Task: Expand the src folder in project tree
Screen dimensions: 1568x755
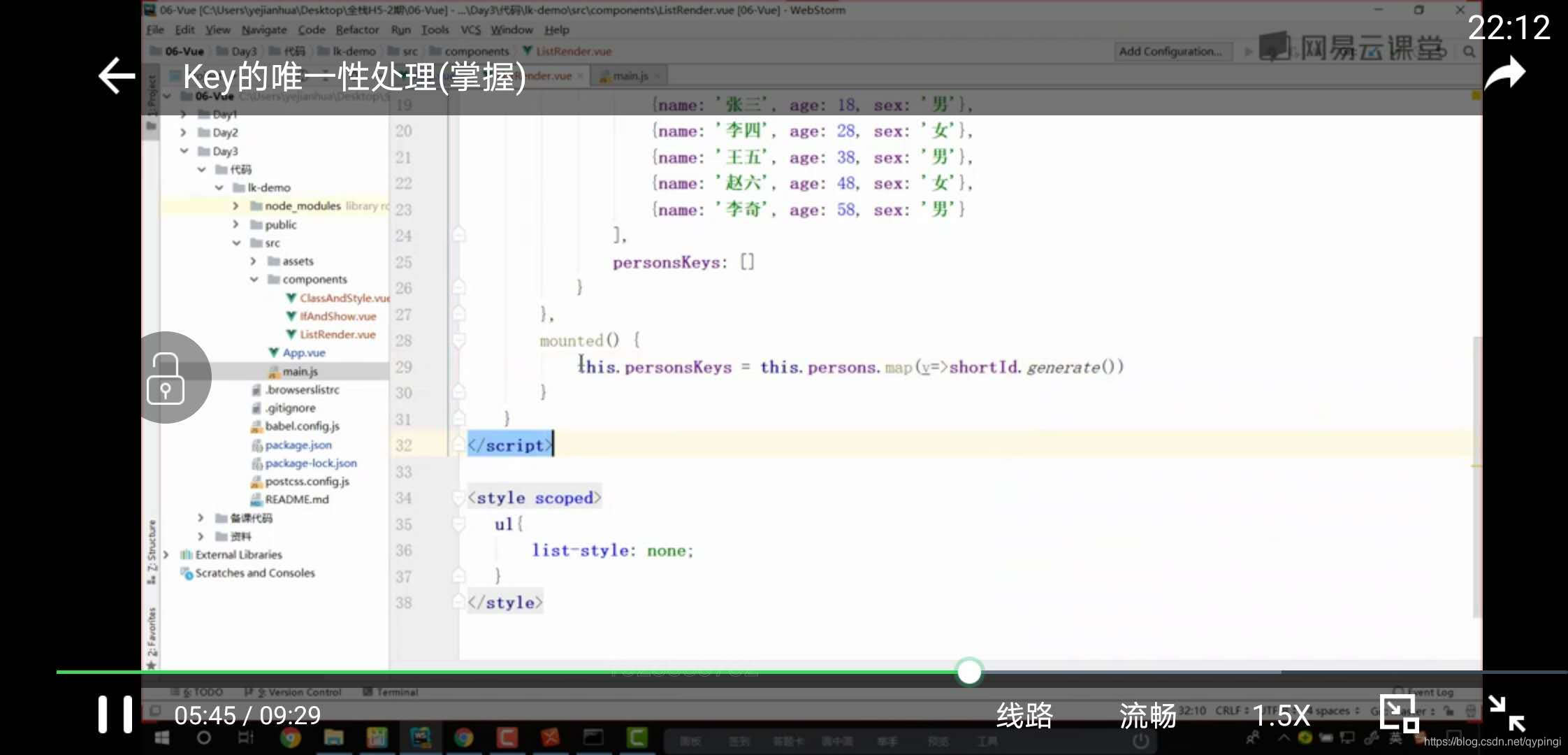Action: (234, 242)
